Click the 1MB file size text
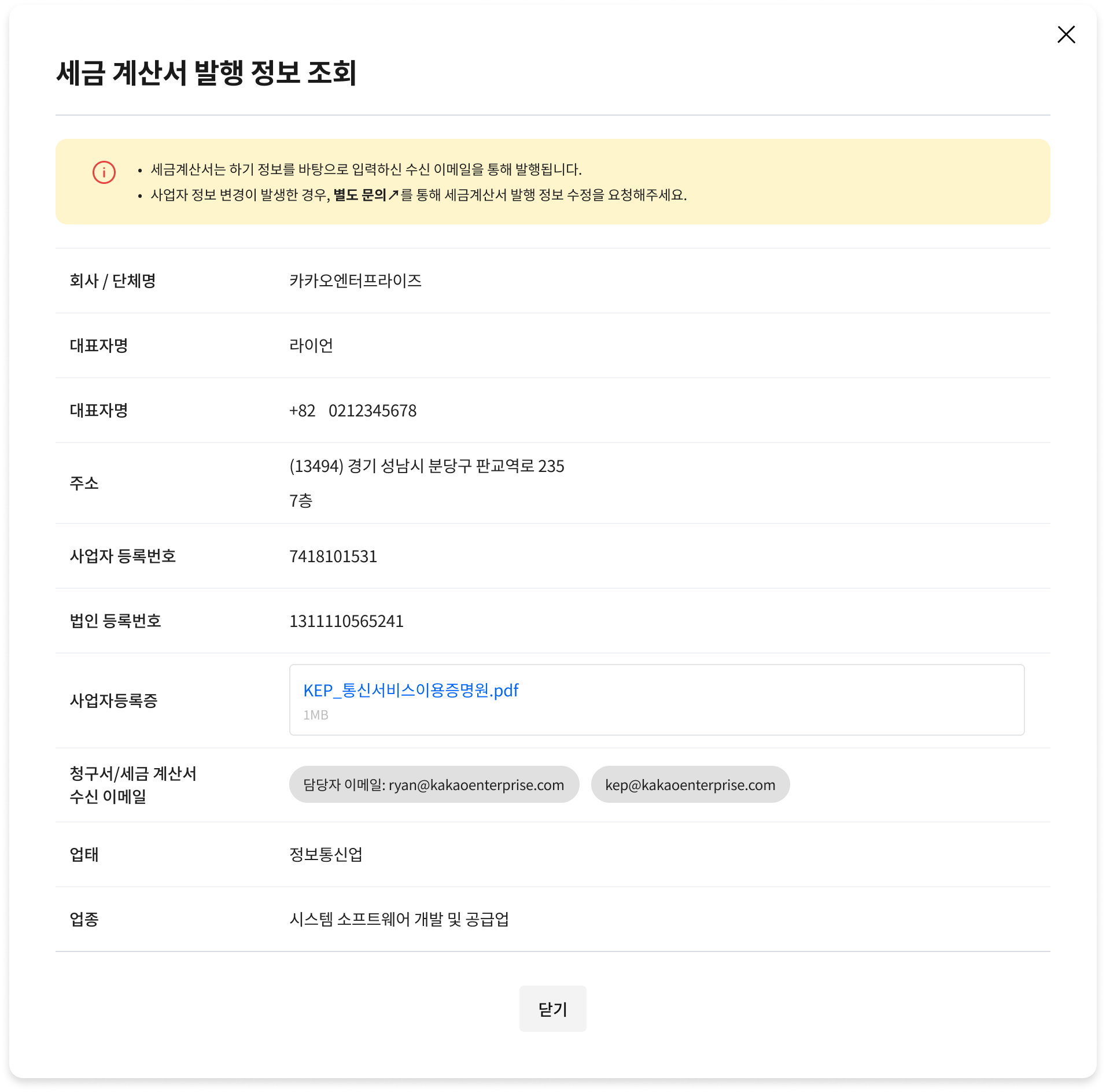1106x1092 pixels. pyautogui.click(x=316, y=715)
